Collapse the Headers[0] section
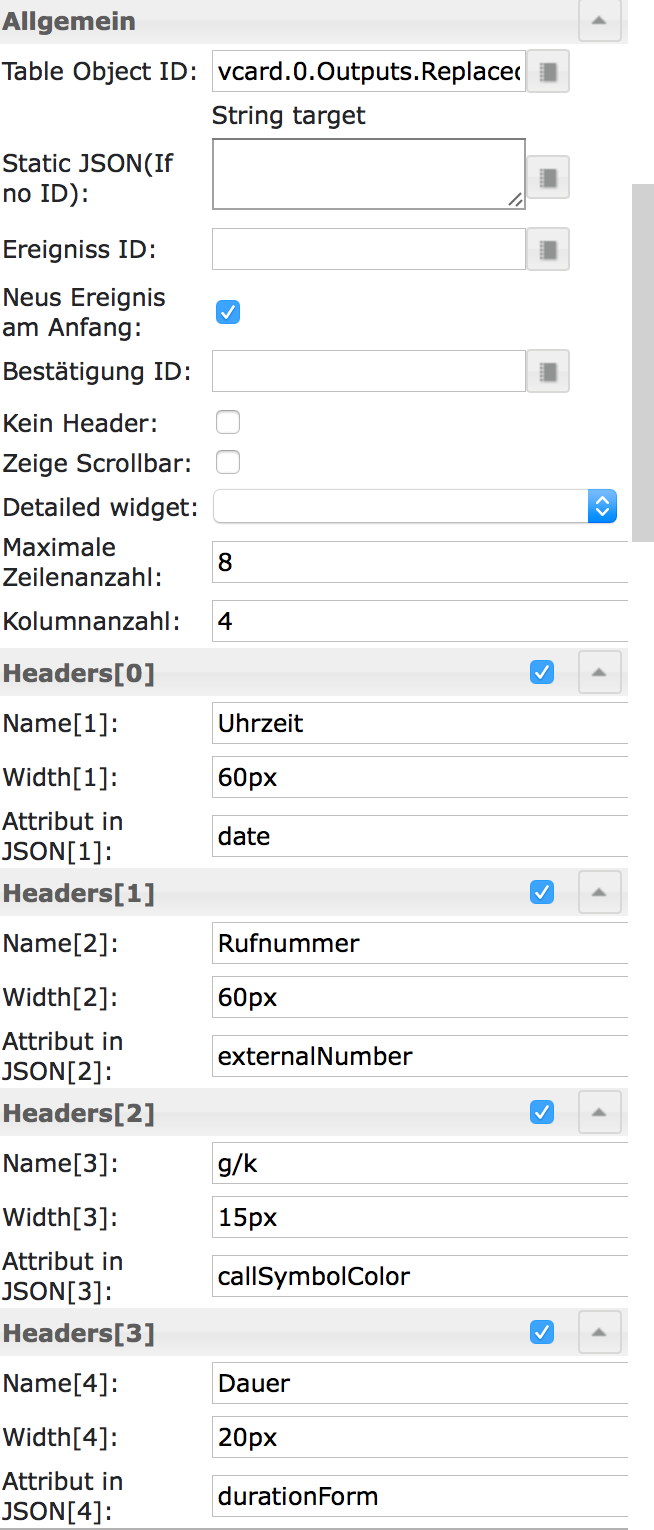 pos(599,672)
